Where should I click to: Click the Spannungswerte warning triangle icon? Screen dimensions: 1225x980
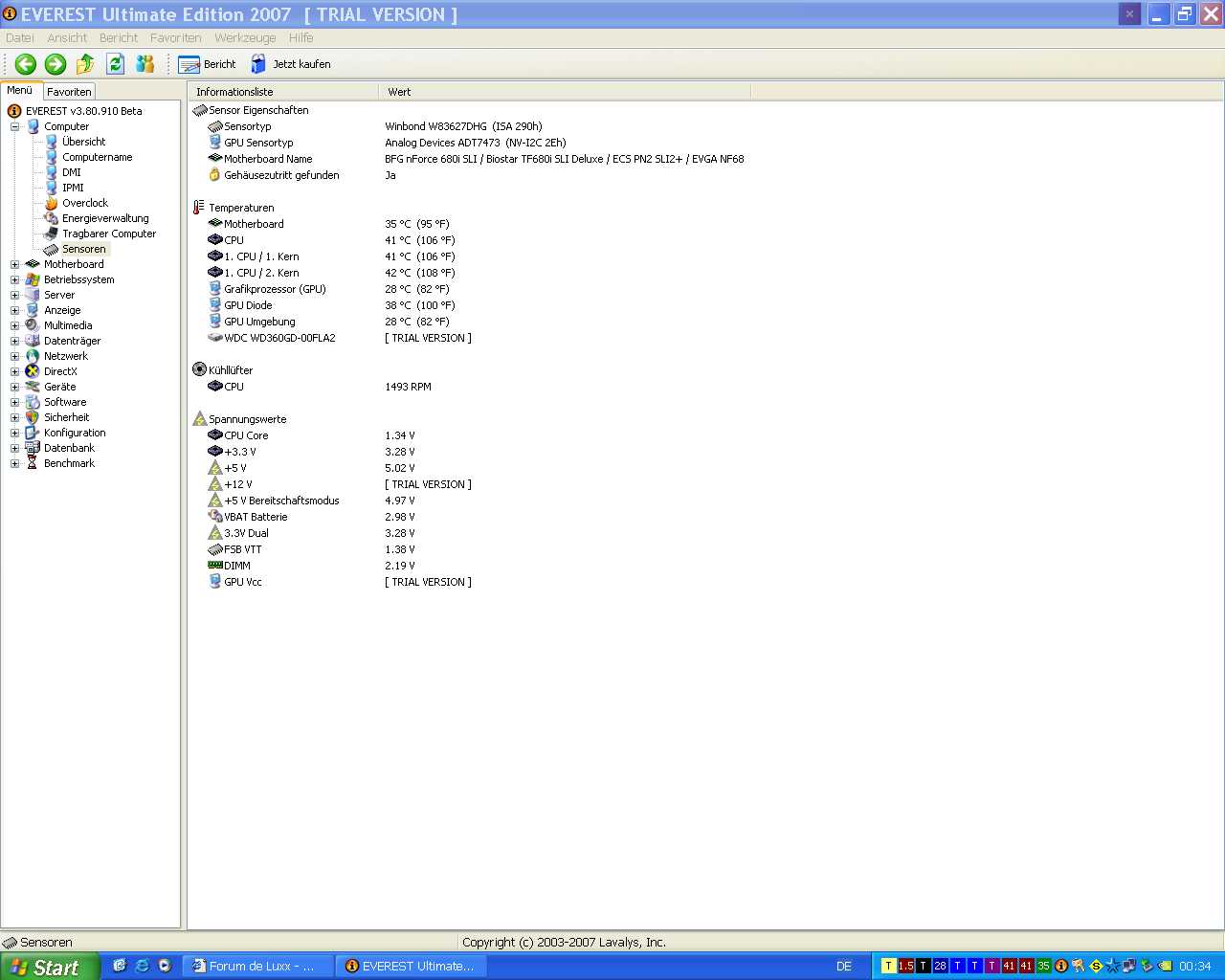click(199, 419)
